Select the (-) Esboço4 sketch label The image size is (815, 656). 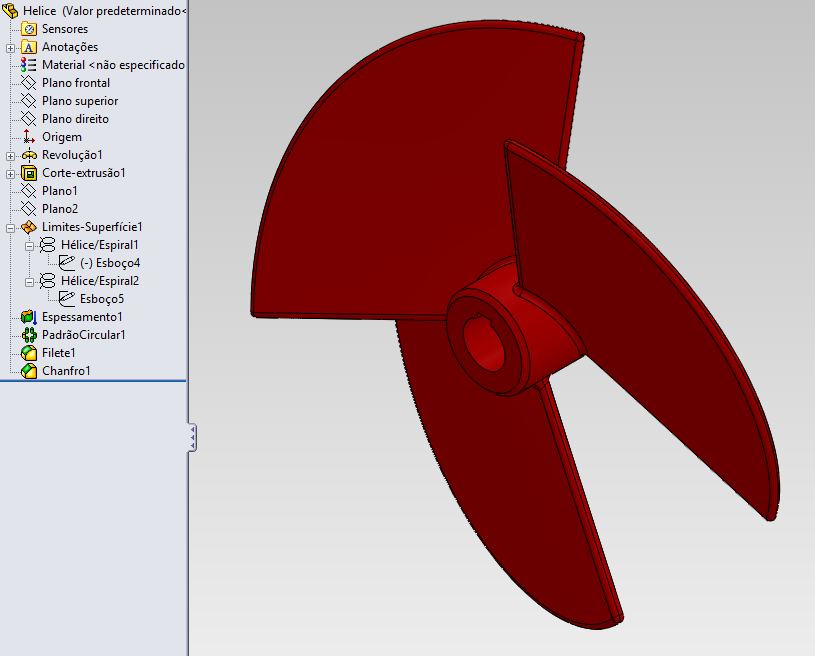(x=110, y=263)
